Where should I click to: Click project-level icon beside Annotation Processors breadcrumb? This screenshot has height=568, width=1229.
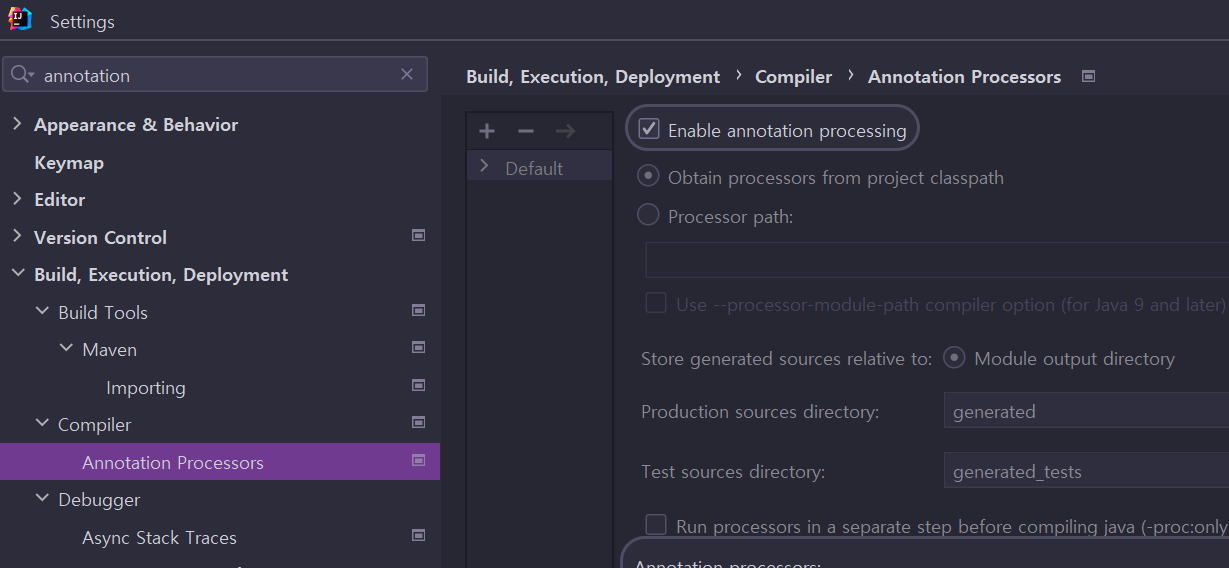pos(1089,76)
